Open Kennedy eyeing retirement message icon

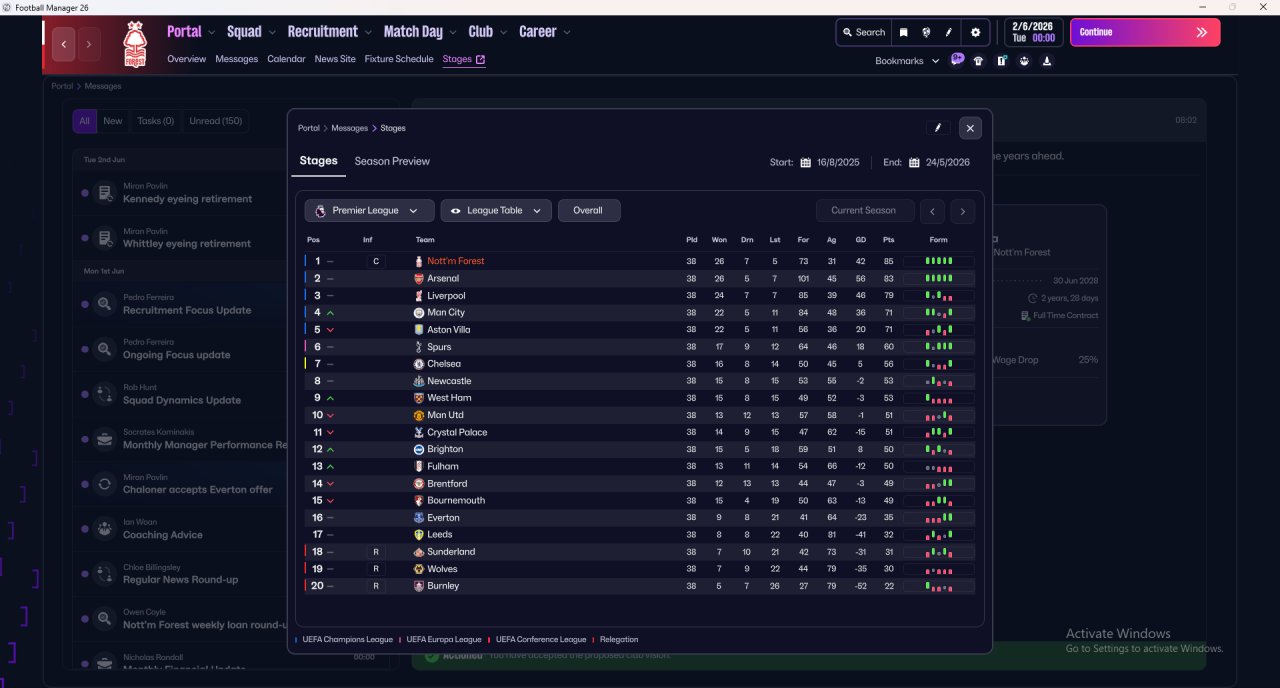tap(105, 193)
